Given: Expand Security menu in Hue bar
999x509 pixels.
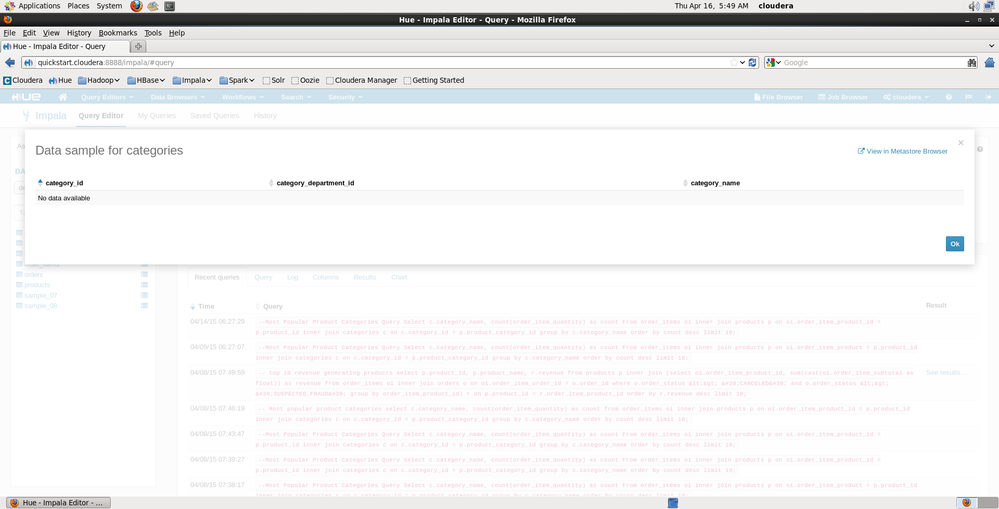Looking at the screenshot, I should pyautogui.click(x=345, y=97).
